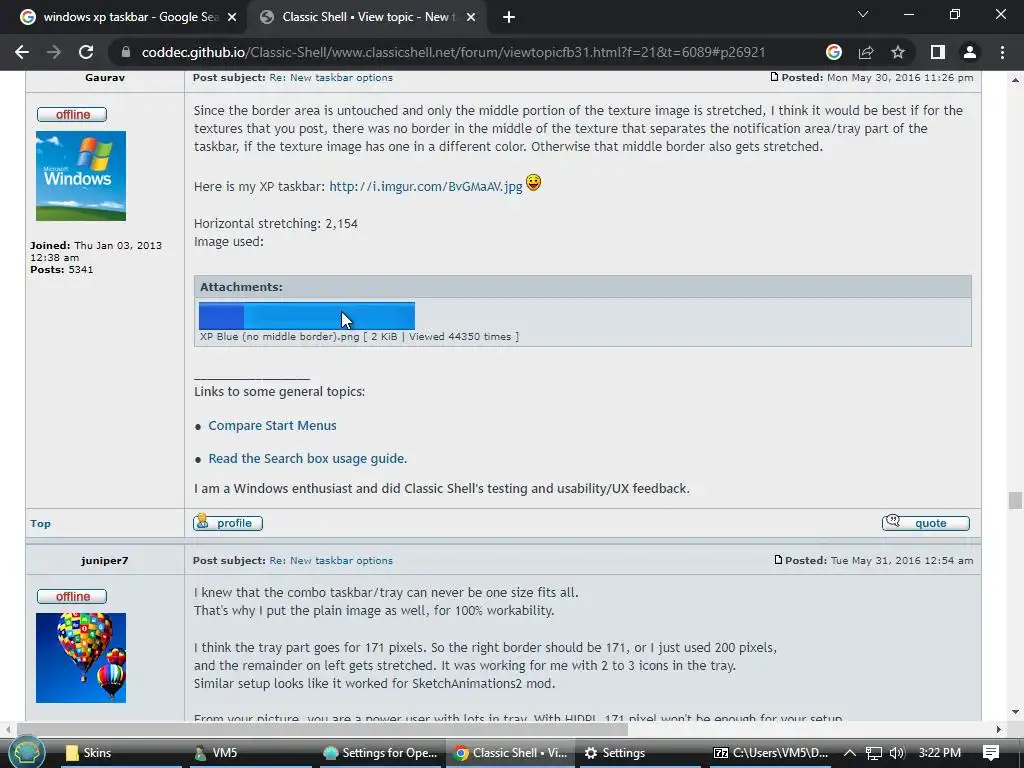Open the Start menu shell button

pyautogui.click(x=27, y=752)
